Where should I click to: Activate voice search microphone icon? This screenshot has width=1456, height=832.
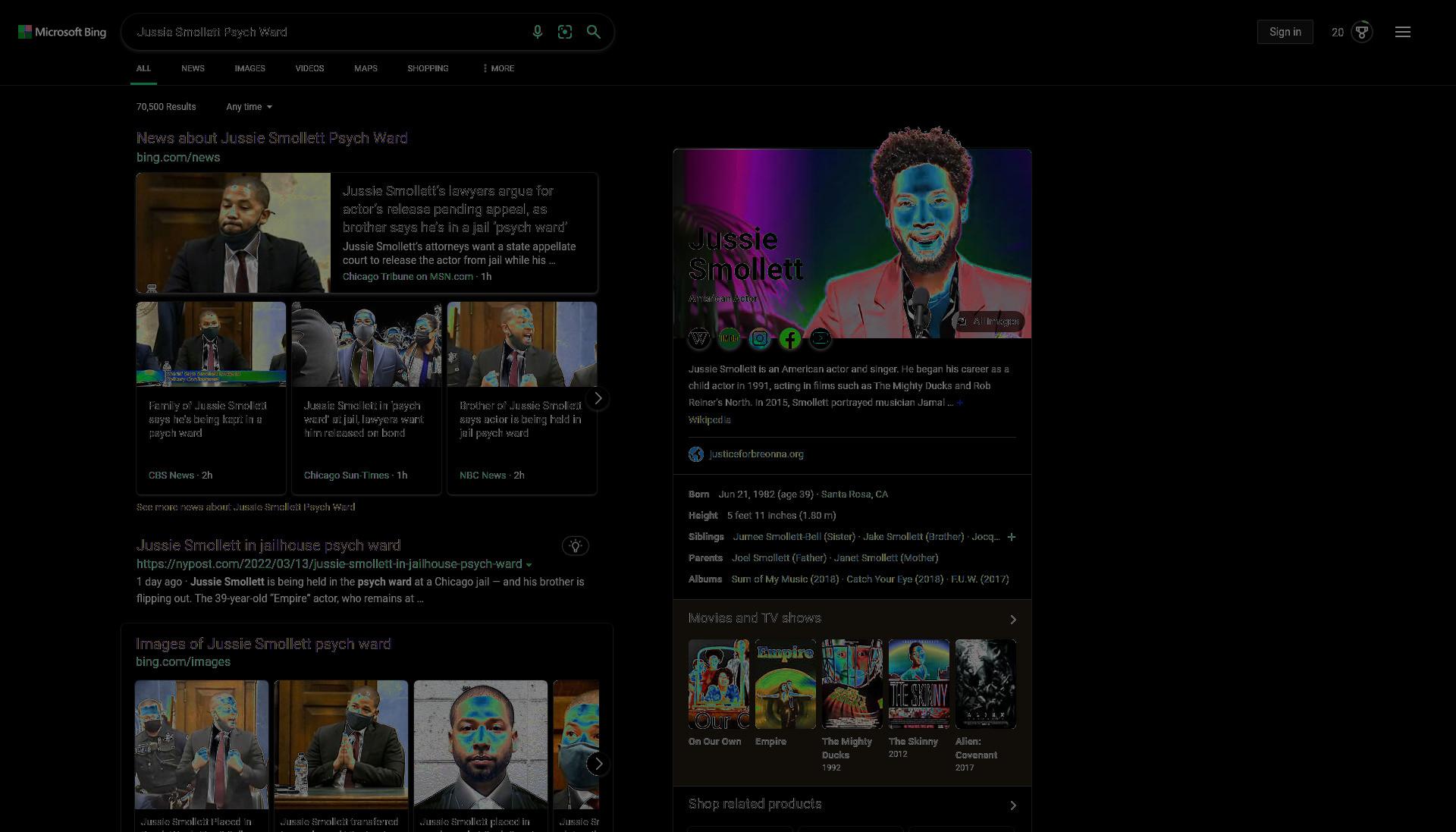point(537,32)
